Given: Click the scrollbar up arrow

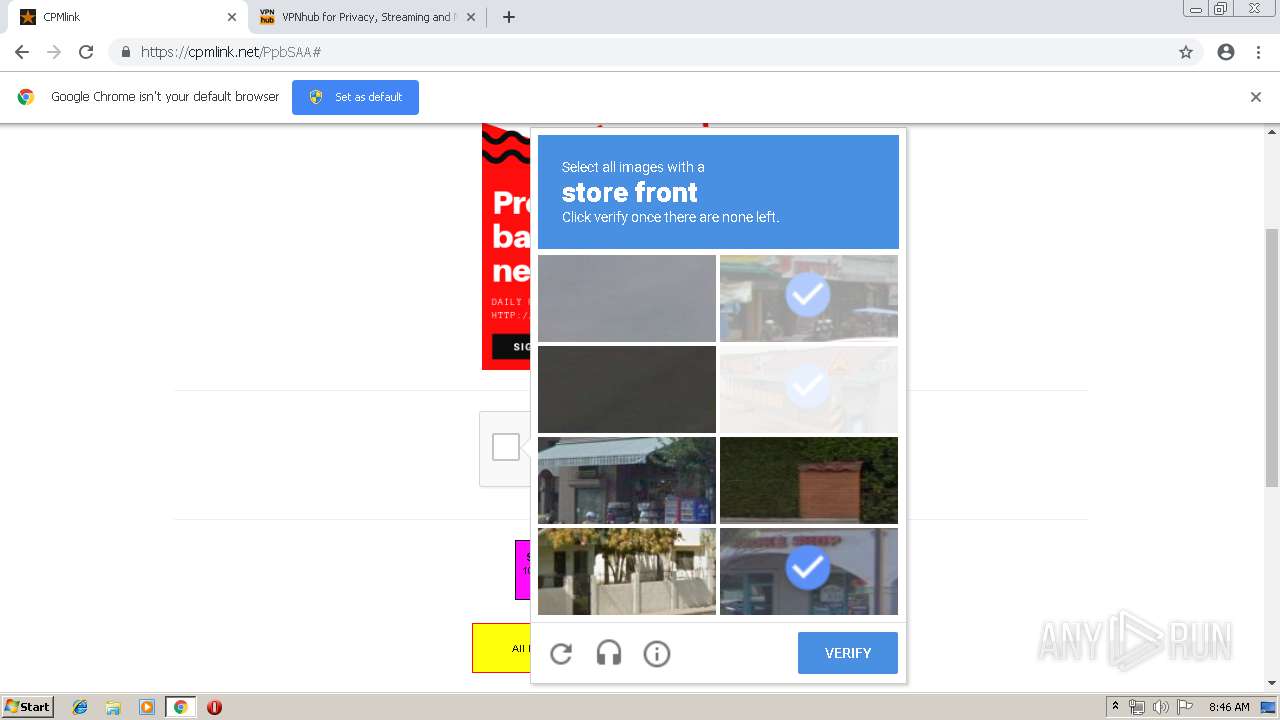Looking at the screenshot, I should tap(1272, 131).
